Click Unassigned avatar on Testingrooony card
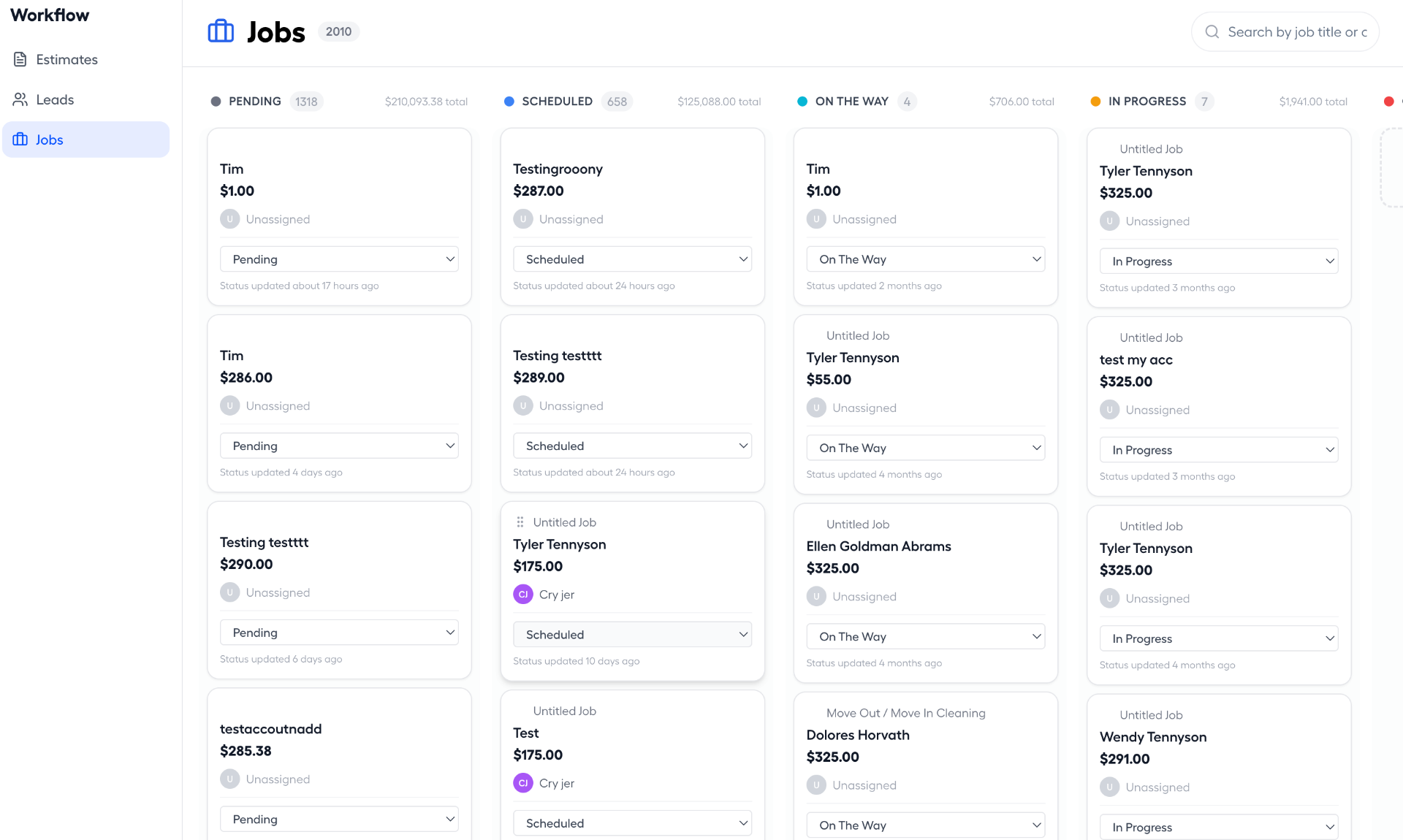The height and width of the screenshot is (840, 1403). click(x=523, y=218)
